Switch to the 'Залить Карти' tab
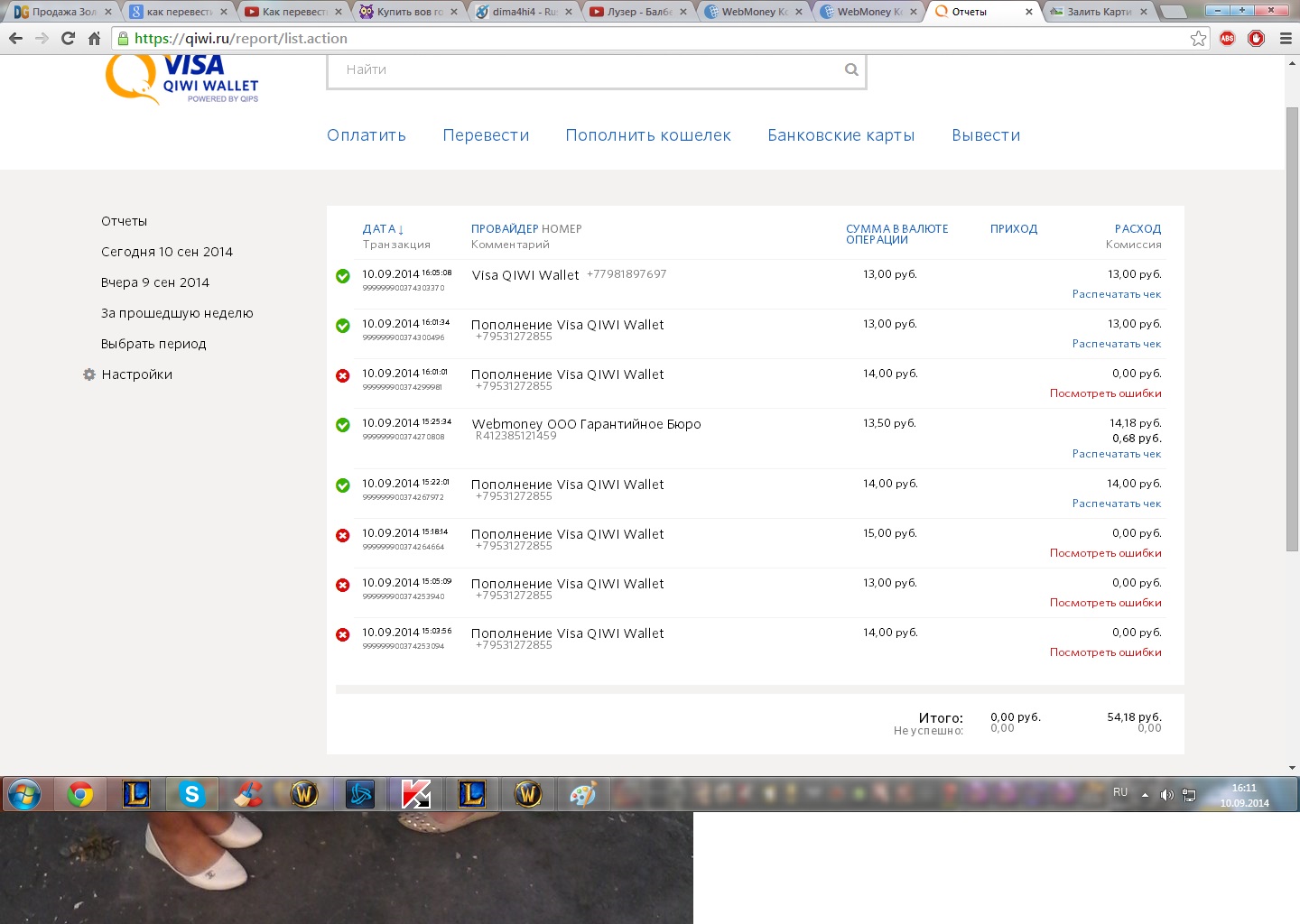 click(1099, 12)
